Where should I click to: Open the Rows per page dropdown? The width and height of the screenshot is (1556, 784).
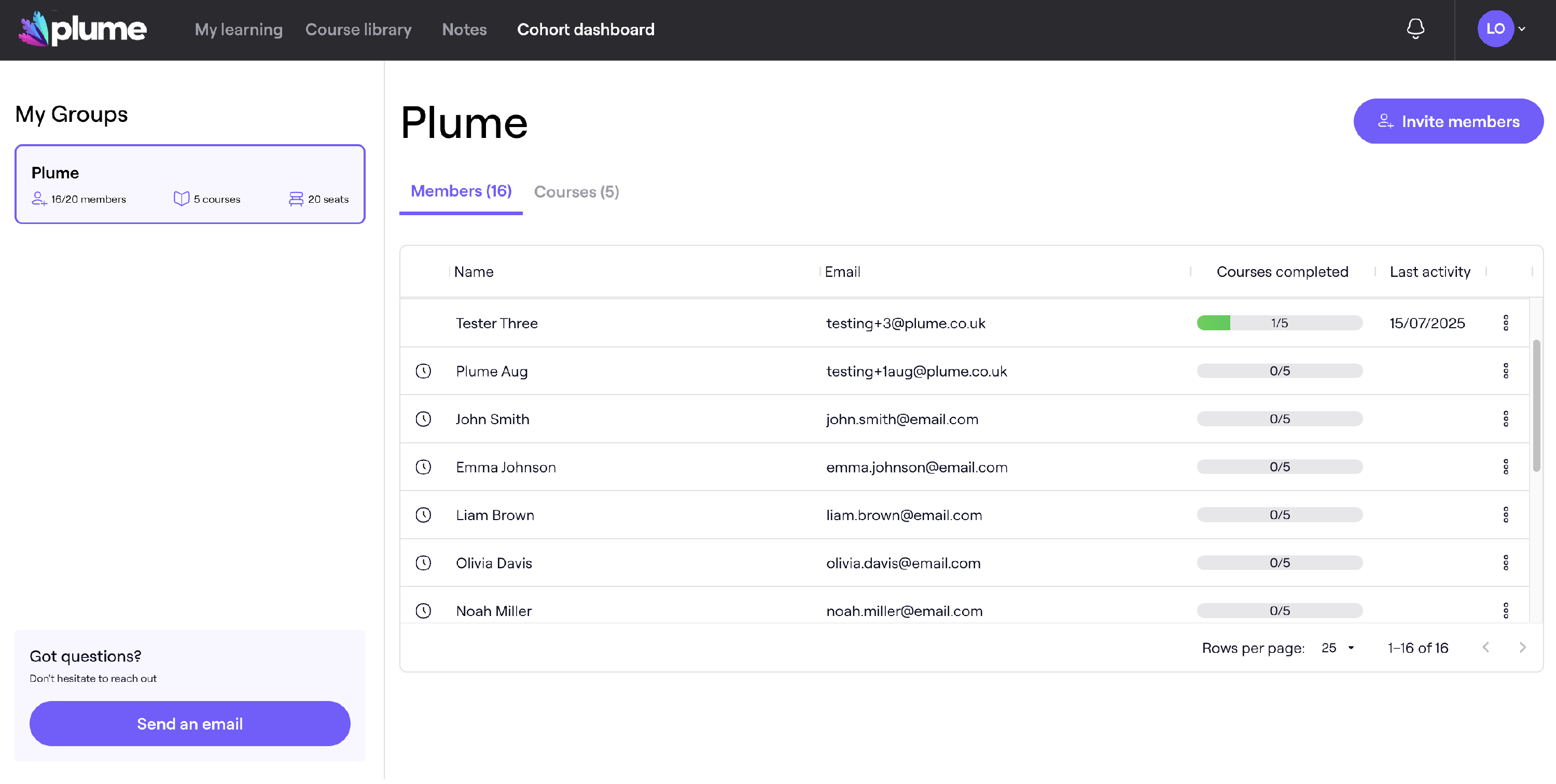pos(1337,648)
